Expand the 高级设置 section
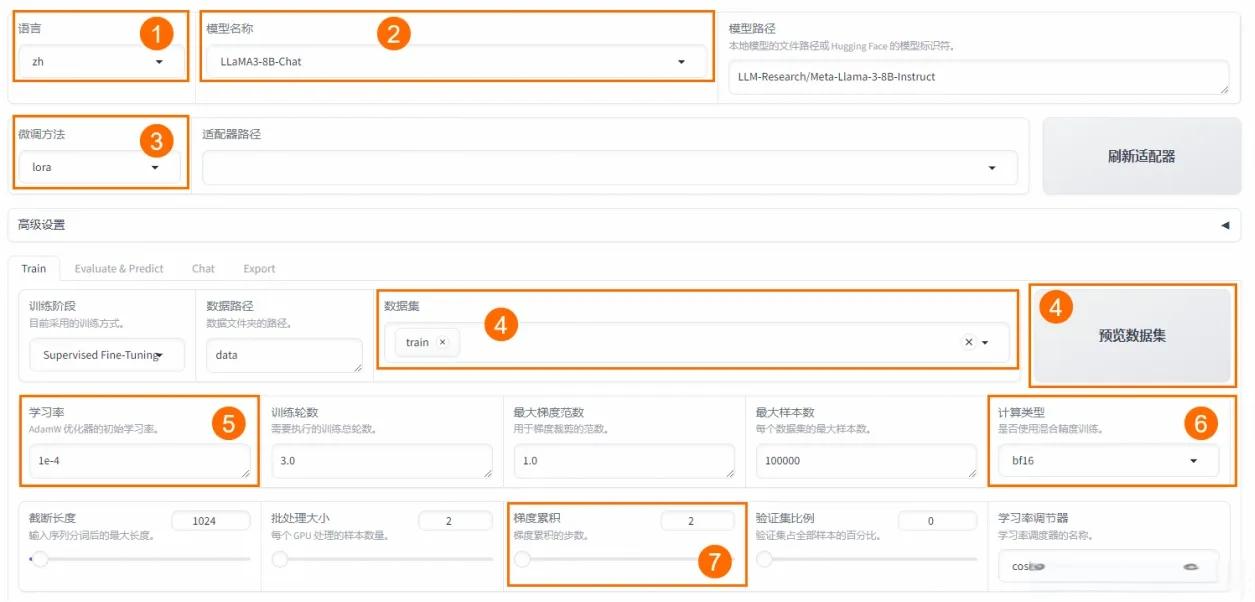Viewport: 1255px width, 602px height. (624, 225)
